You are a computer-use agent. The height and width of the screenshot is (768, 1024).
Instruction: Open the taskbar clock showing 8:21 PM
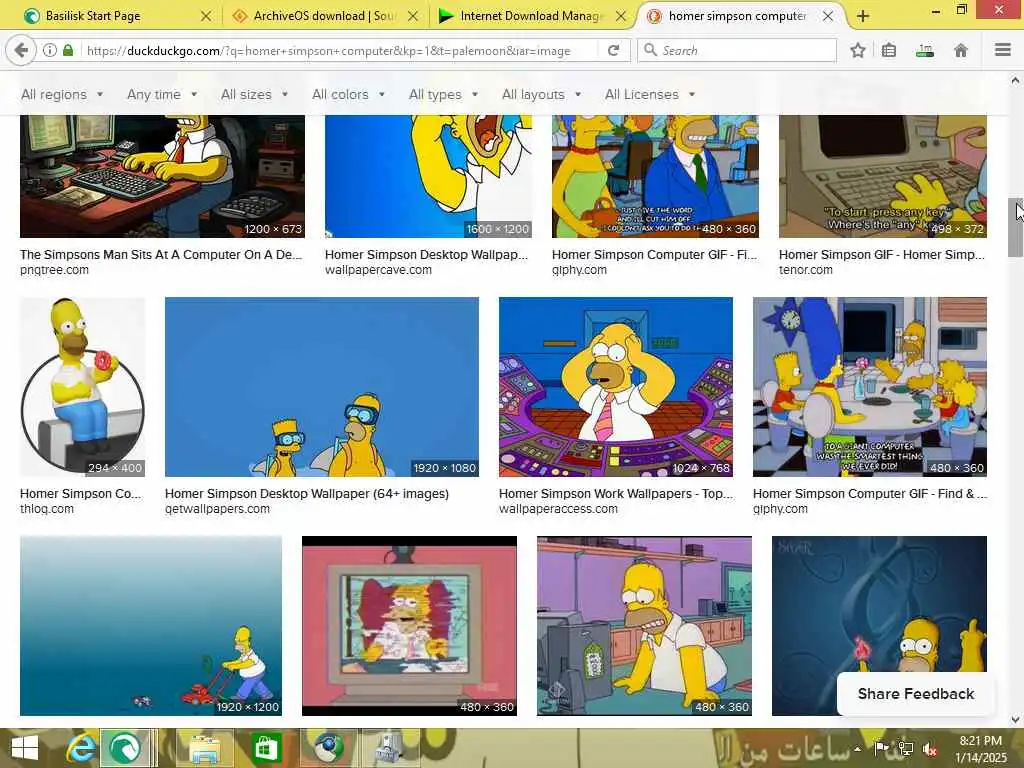[x=980, y=748]
